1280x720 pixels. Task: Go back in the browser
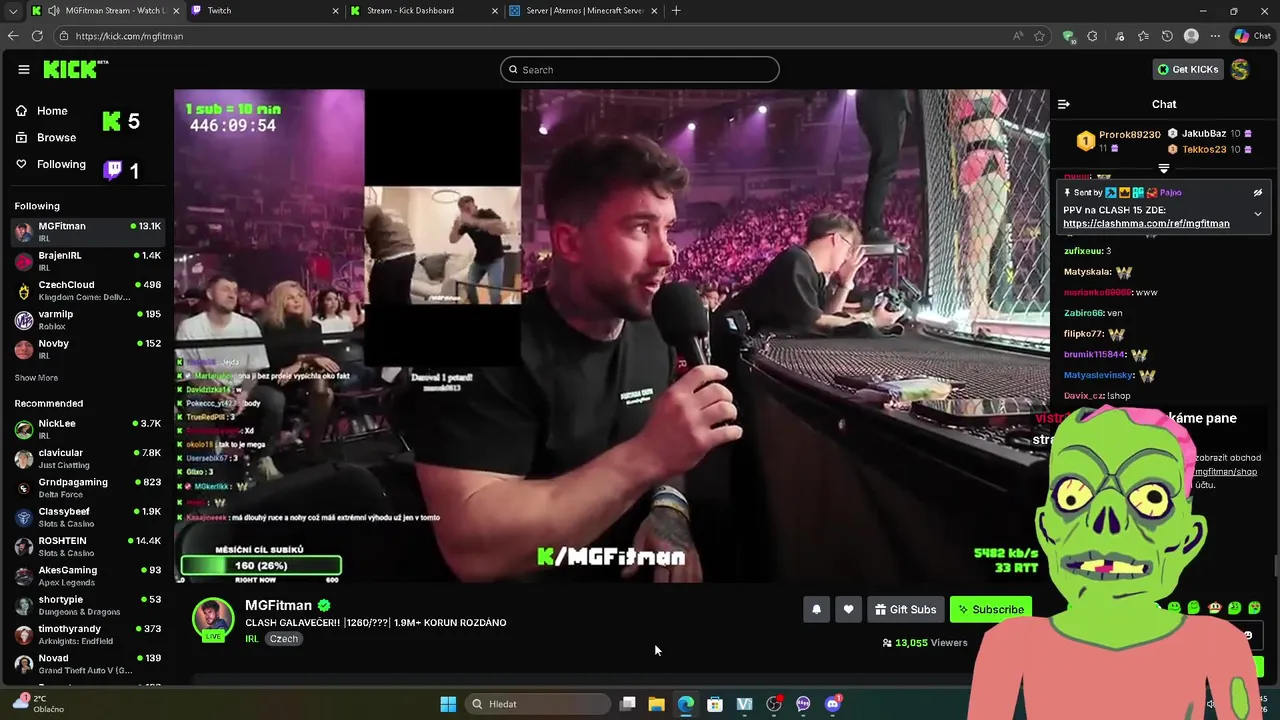click(x=13, y=36)
